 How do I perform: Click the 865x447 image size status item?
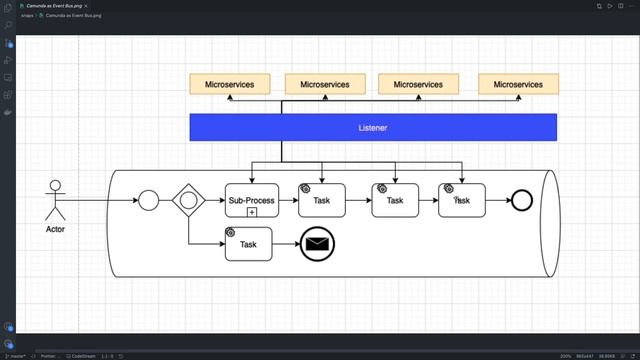click(x=584, y=356)
